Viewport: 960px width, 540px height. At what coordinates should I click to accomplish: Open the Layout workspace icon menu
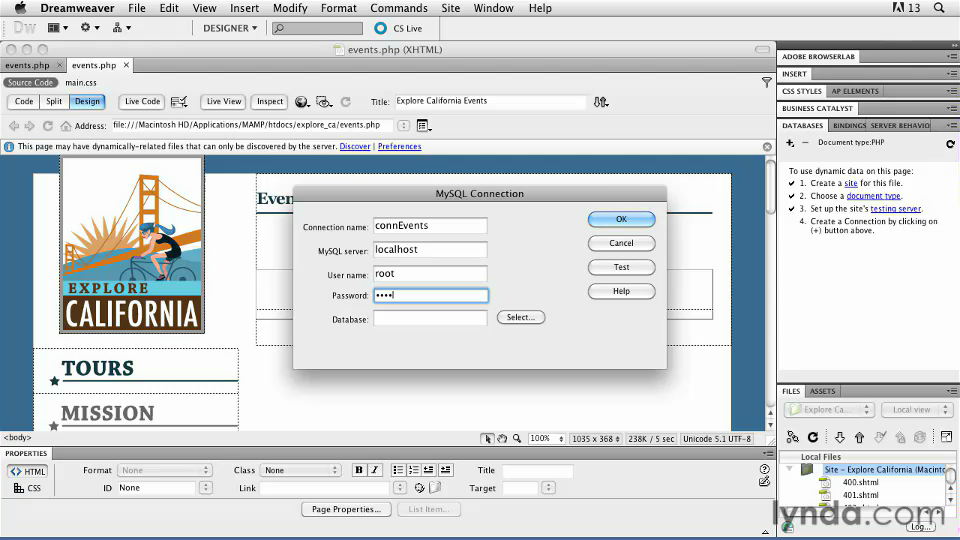pyautogui.click(x=58, y=28)
